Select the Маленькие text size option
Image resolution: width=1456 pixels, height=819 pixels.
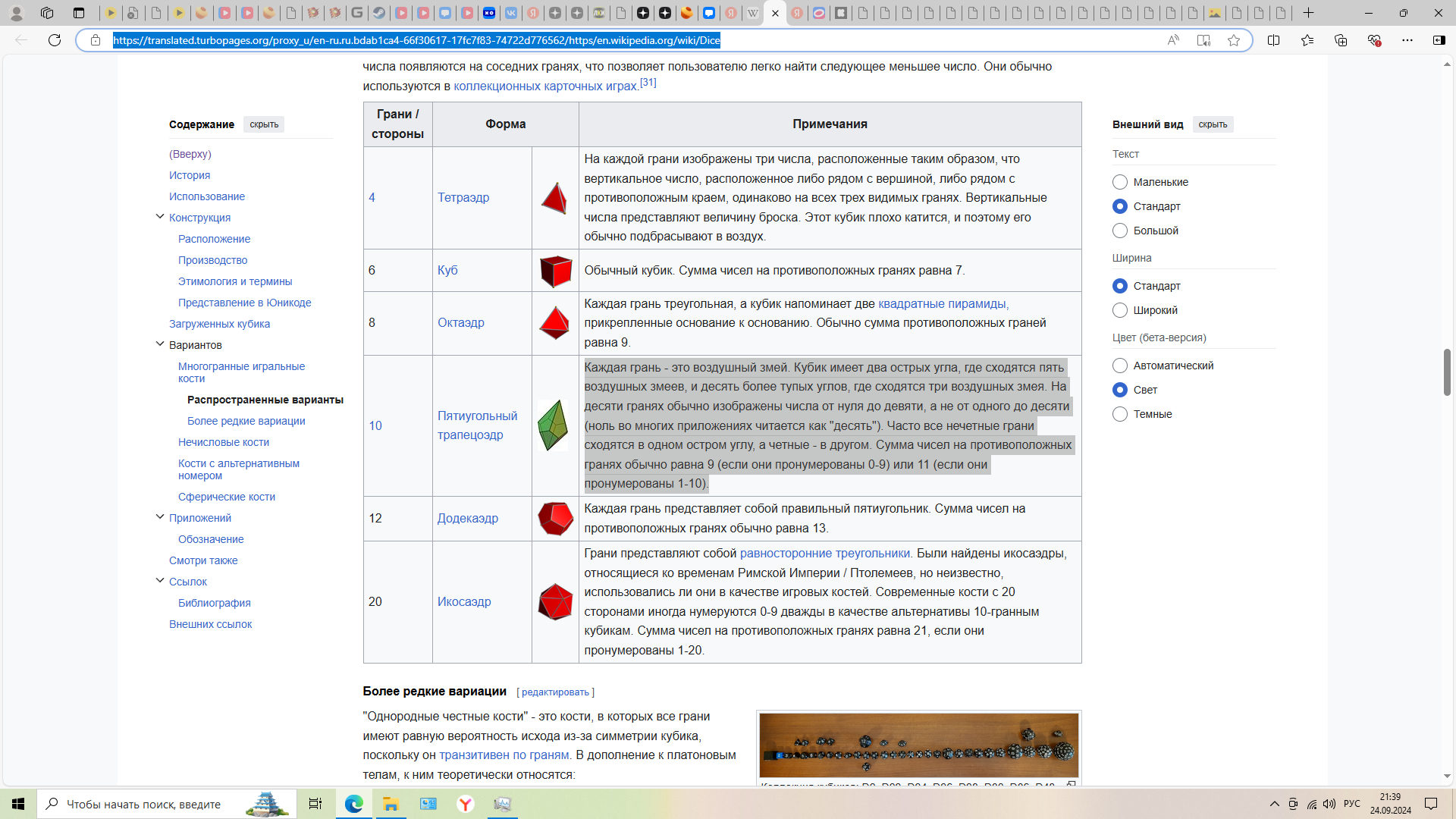tap(1120, 182)
